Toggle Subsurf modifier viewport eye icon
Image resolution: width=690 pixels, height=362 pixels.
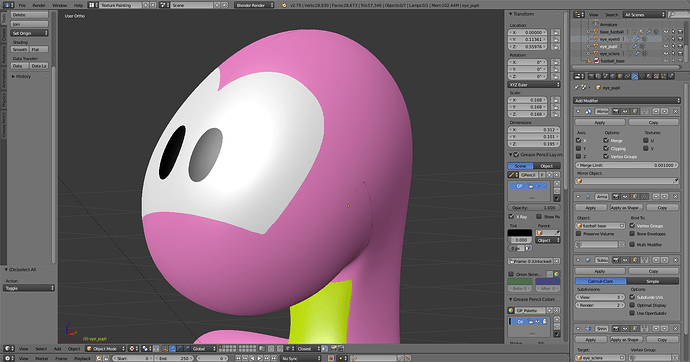625,260
